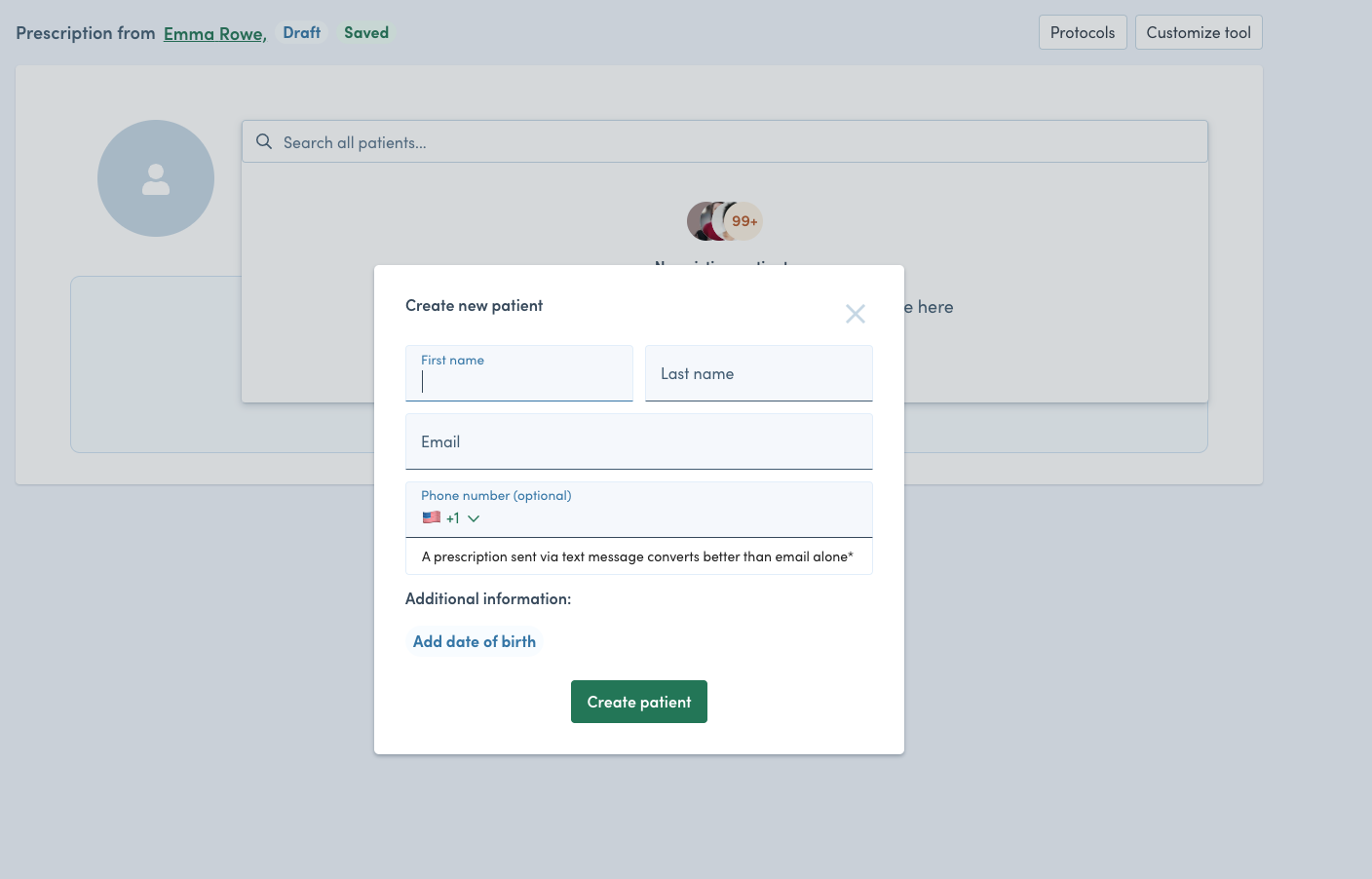This screenshot has width=1372, height=879.
Task: Dismiss the modal with the X icon
Action: [856, 314]
